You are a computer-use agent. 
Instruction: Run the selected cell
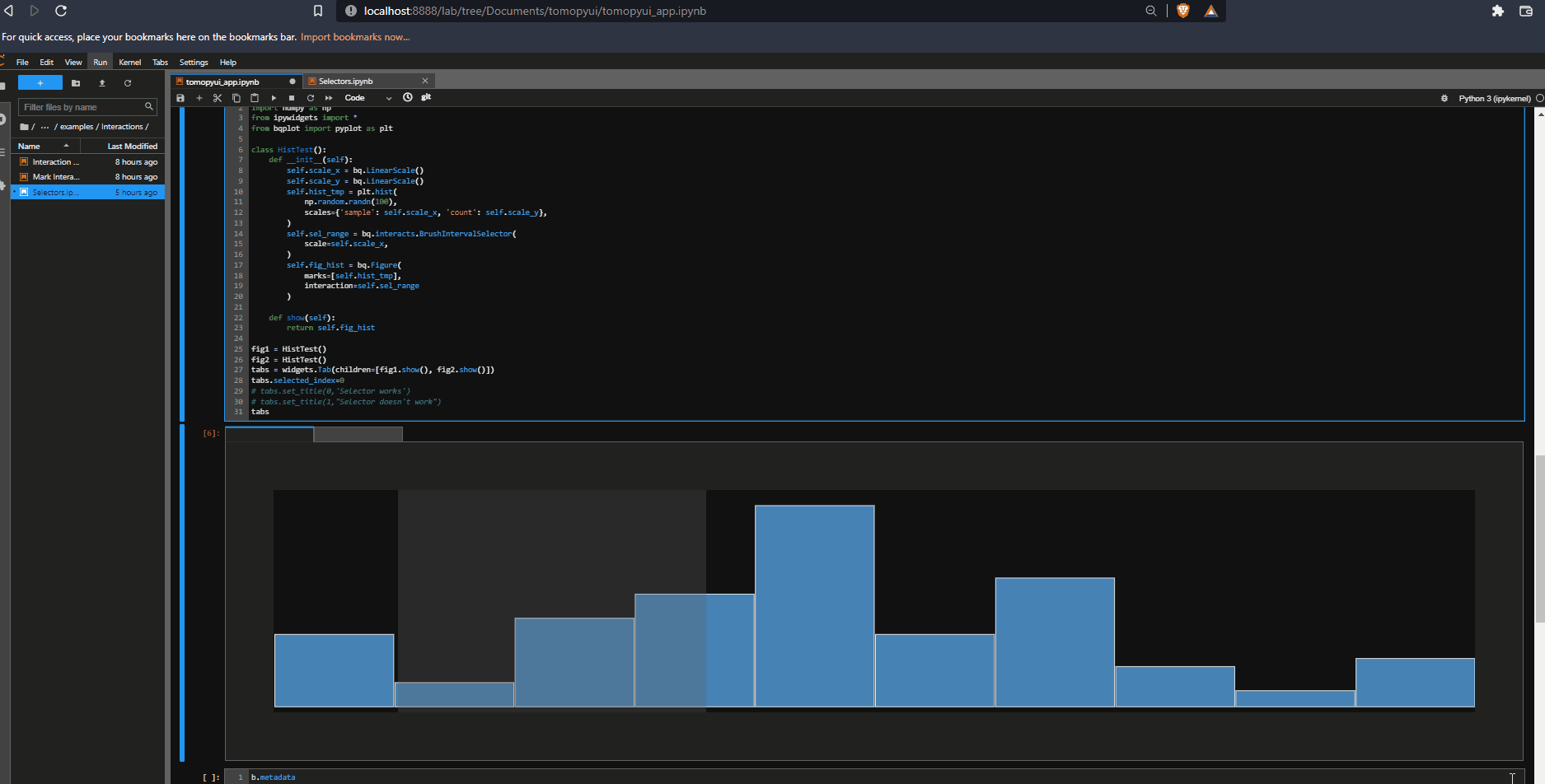click(274, 97)
